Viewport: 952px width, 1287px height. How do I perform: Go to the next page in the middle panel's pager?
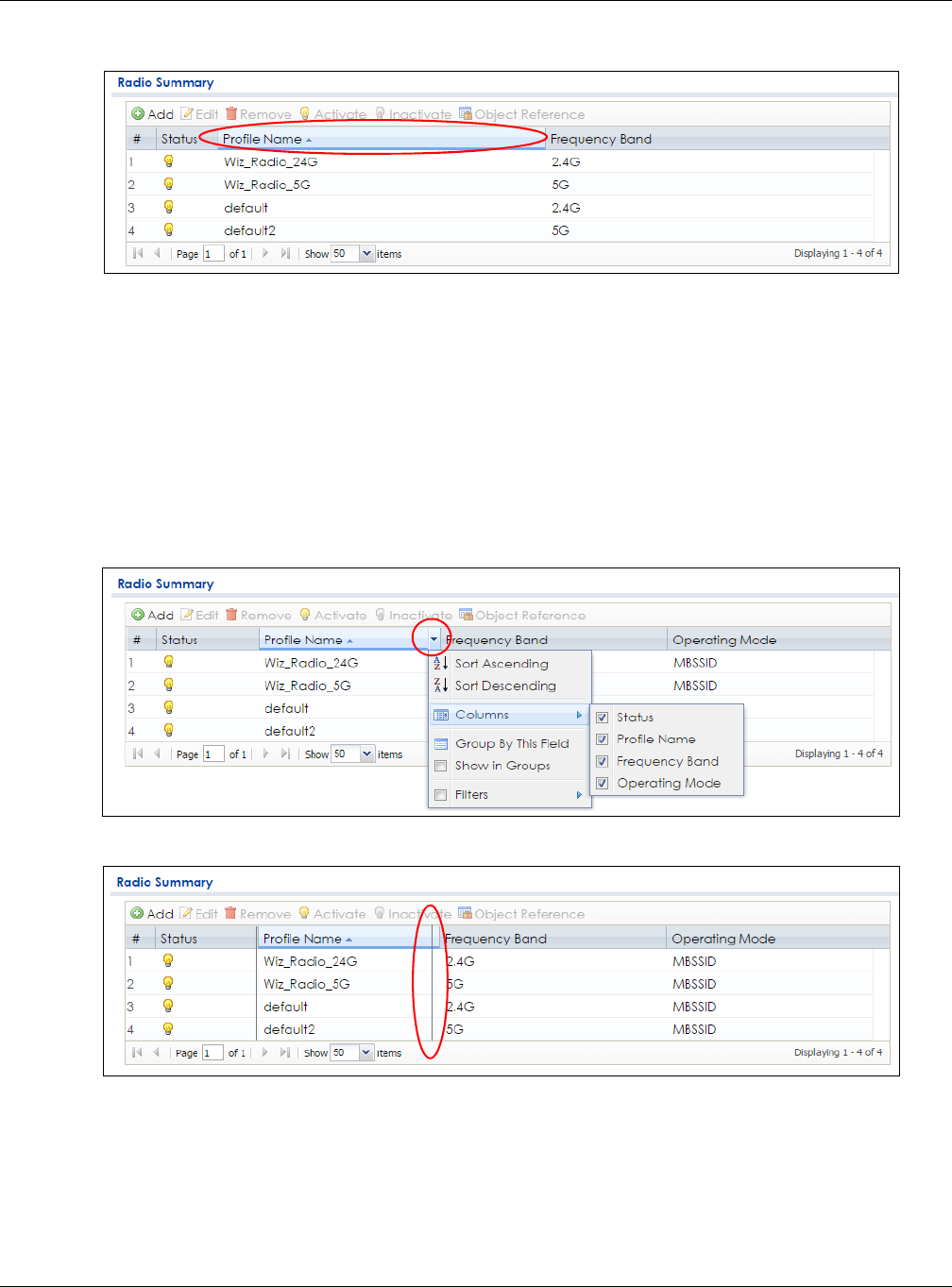pos(266,754)
